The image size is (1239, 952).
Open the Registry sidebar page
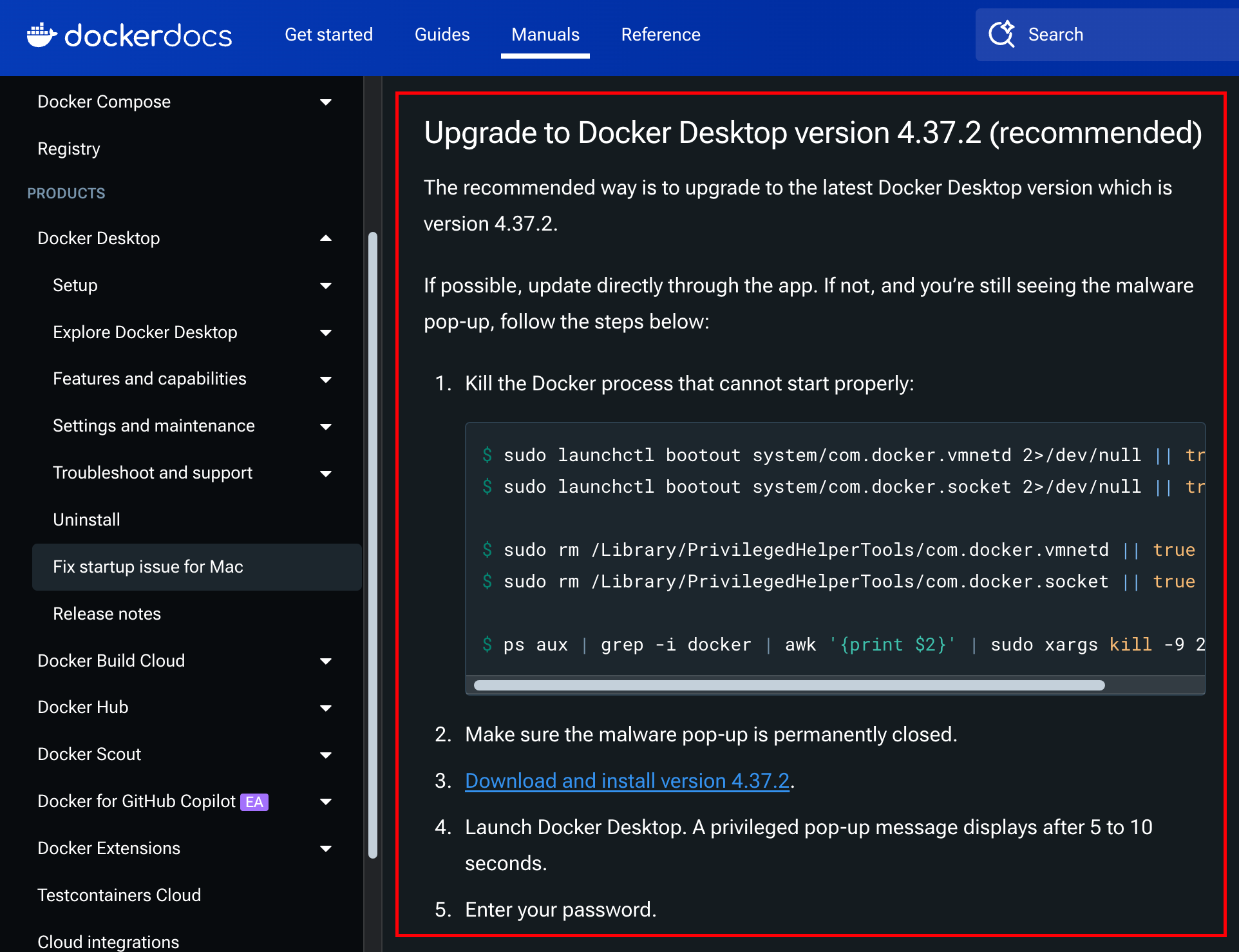point(69,148)
